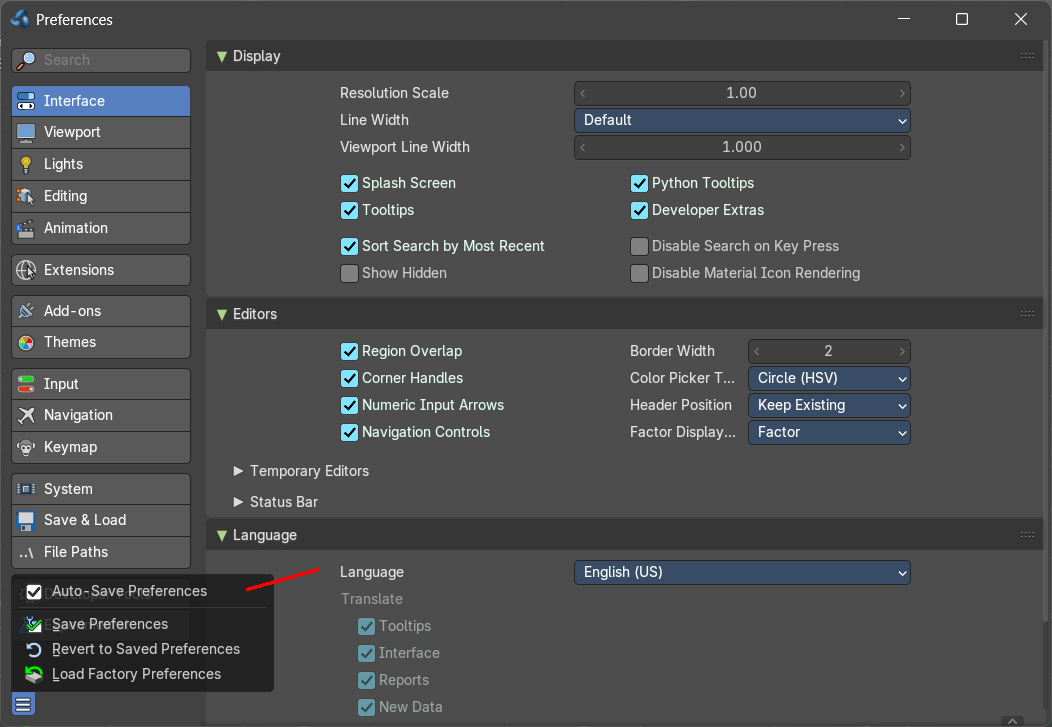Enable Disable Search on Key Press checkbox
The height and width of the screenshot is (727, 1052).
tap(639, 246)
